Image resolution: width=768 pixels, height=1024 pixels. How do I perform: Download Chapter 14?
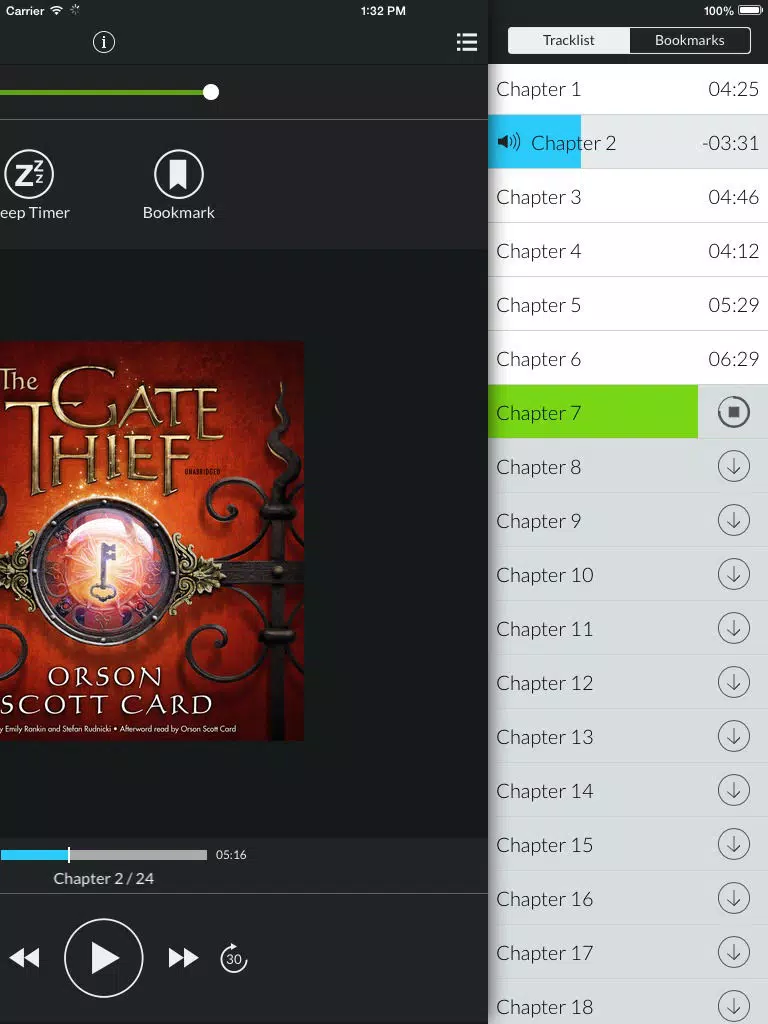733,790
